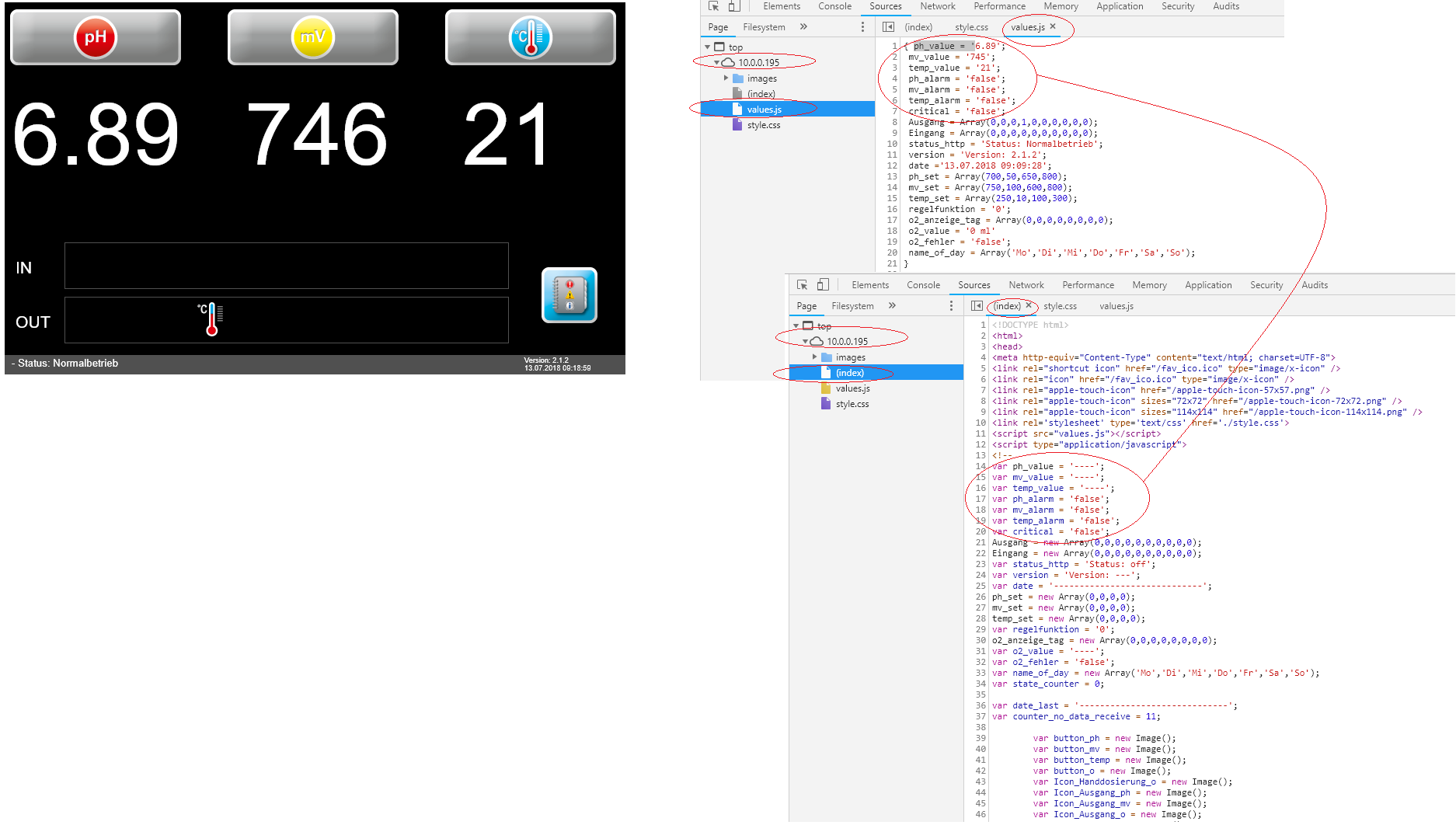Open Filesystem navigator tab in upper DevTools
This screenshot has height=825, width=1456.
click(x=764, y=27)
